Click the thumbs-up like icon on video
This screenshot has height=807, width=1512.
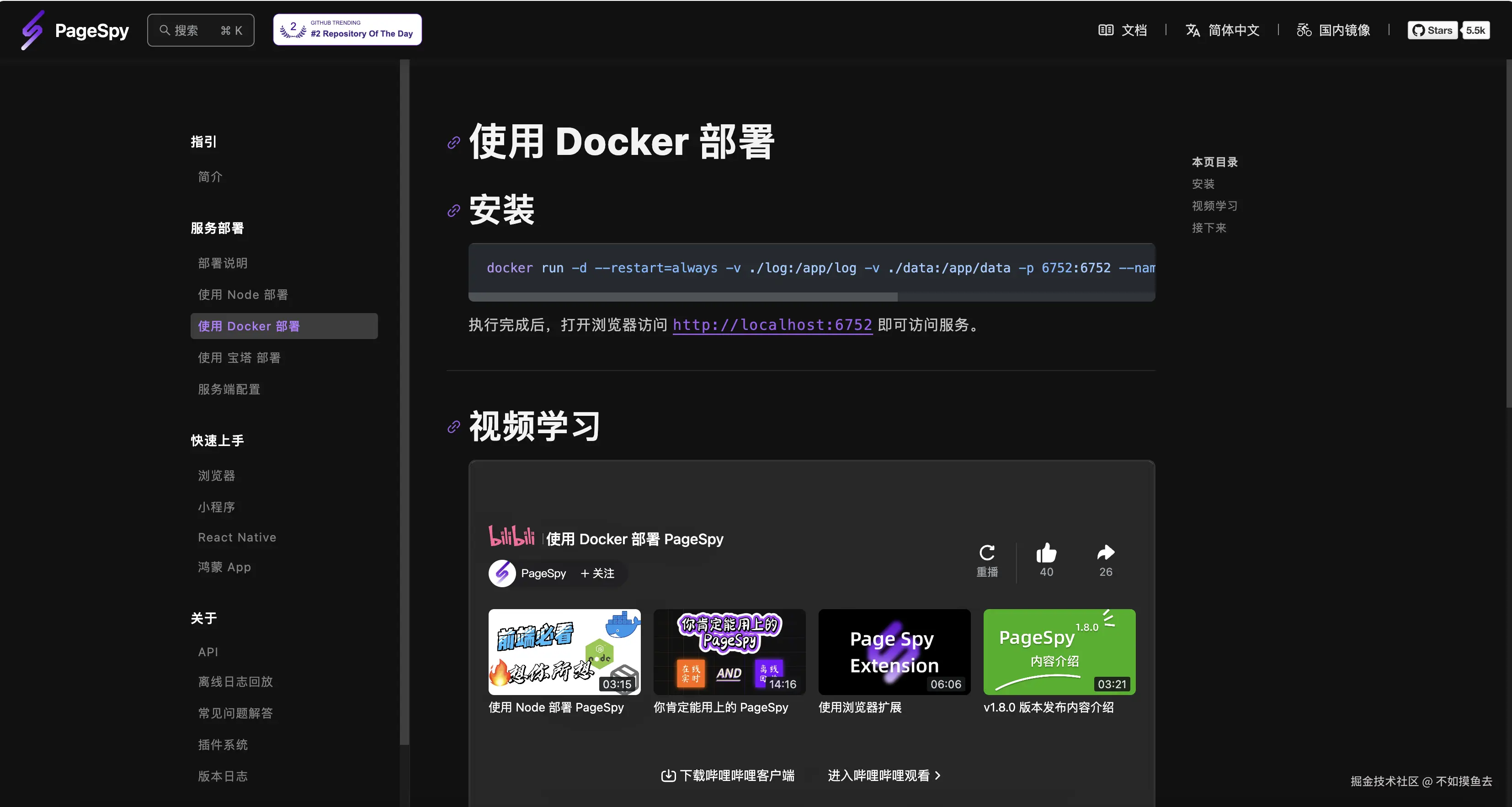[x=1046, y=553]
